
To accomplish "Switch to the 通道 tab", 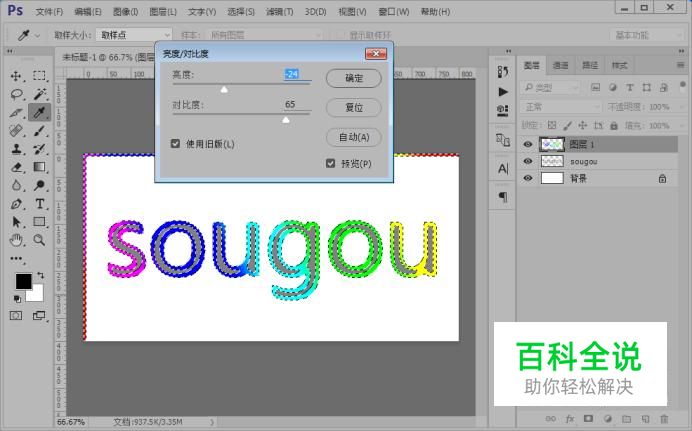I will point(560,66).
